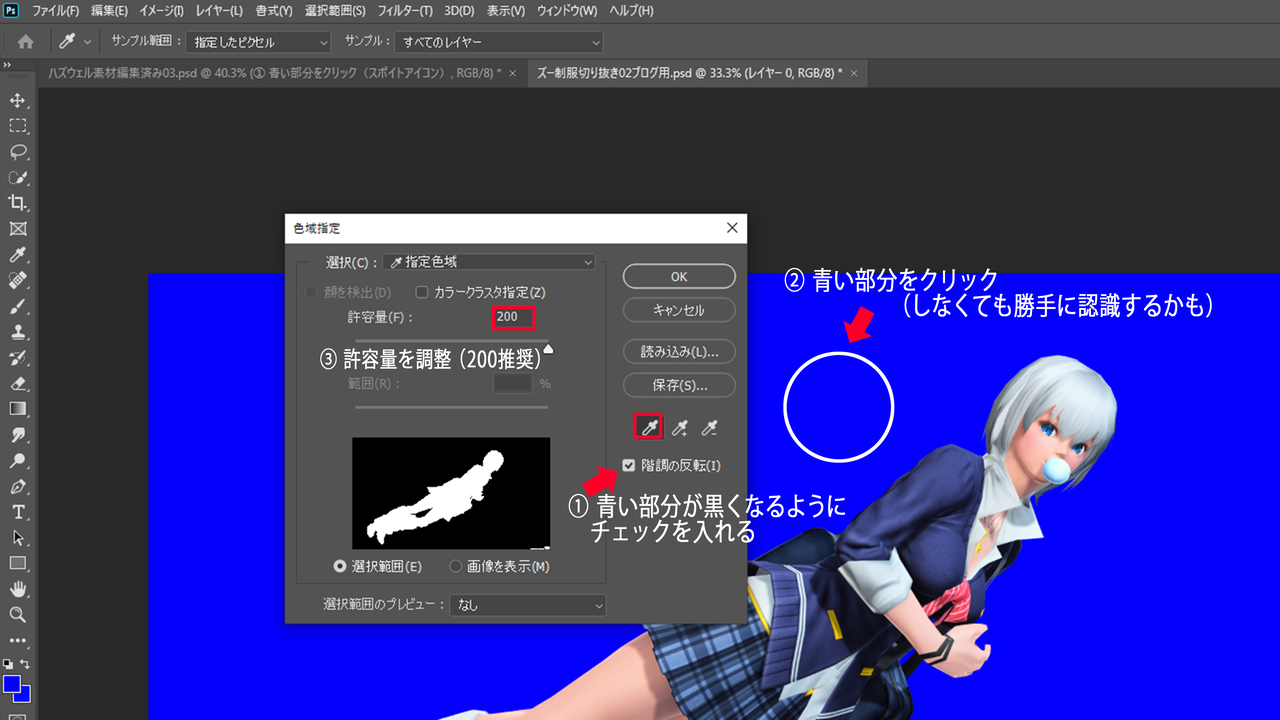
Task: Select the Move tool
Action: (18, 100)
